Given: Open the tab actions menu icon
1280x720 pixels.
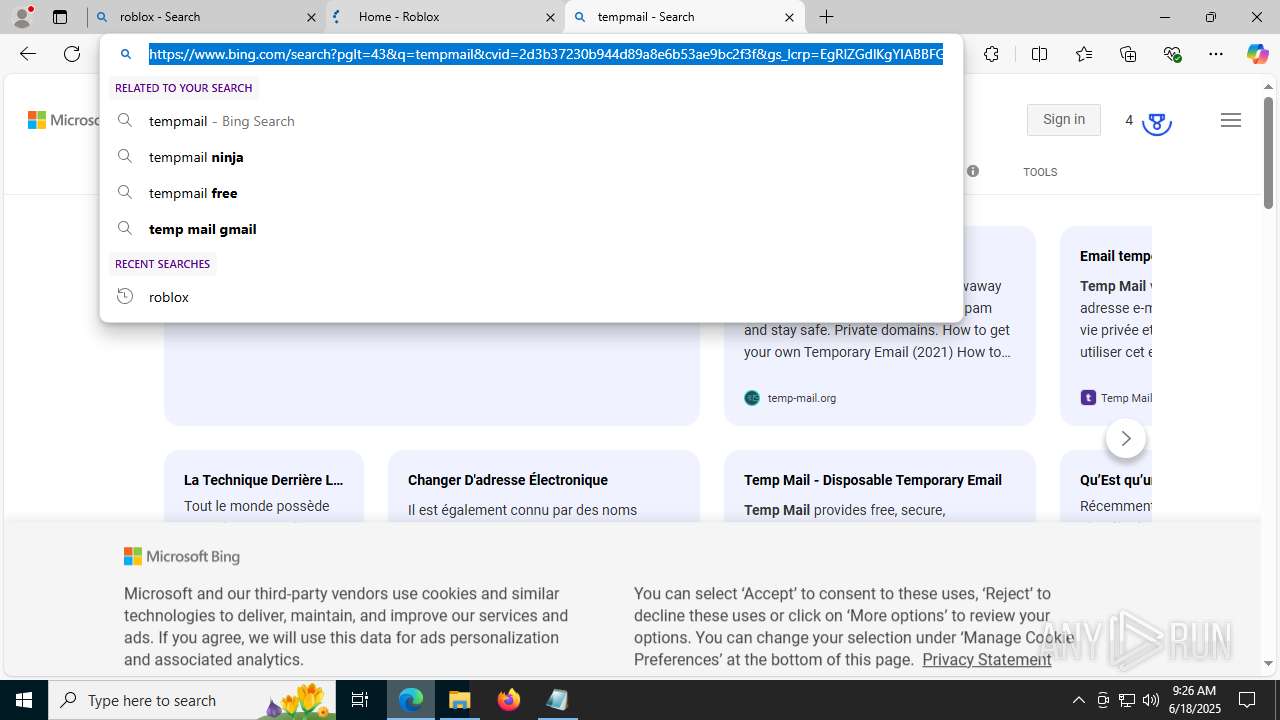Looking at the screenshot, I should tap(60, 17).
